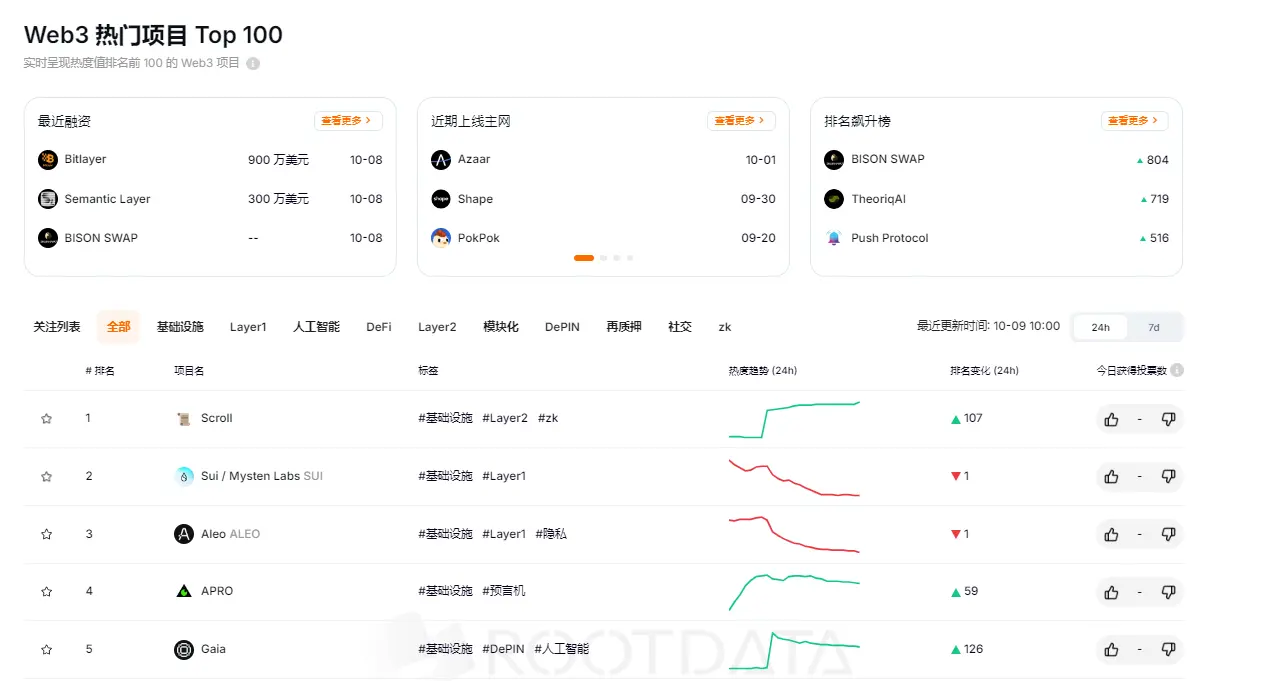This screenshot has width=1263, height=681.
Task: Click the Sui / Mysten Labs logo
Action: tap(183, 476)
